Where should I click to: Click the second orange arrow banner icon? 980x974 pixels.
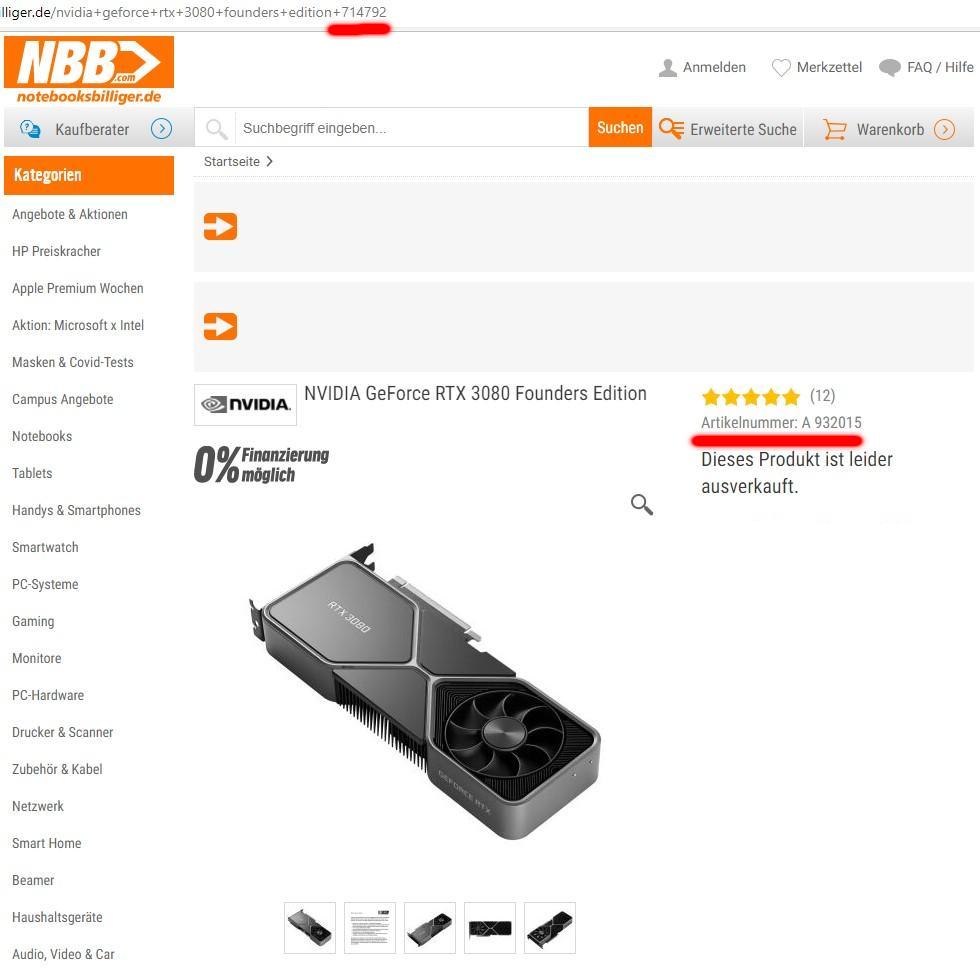[220, 326]
